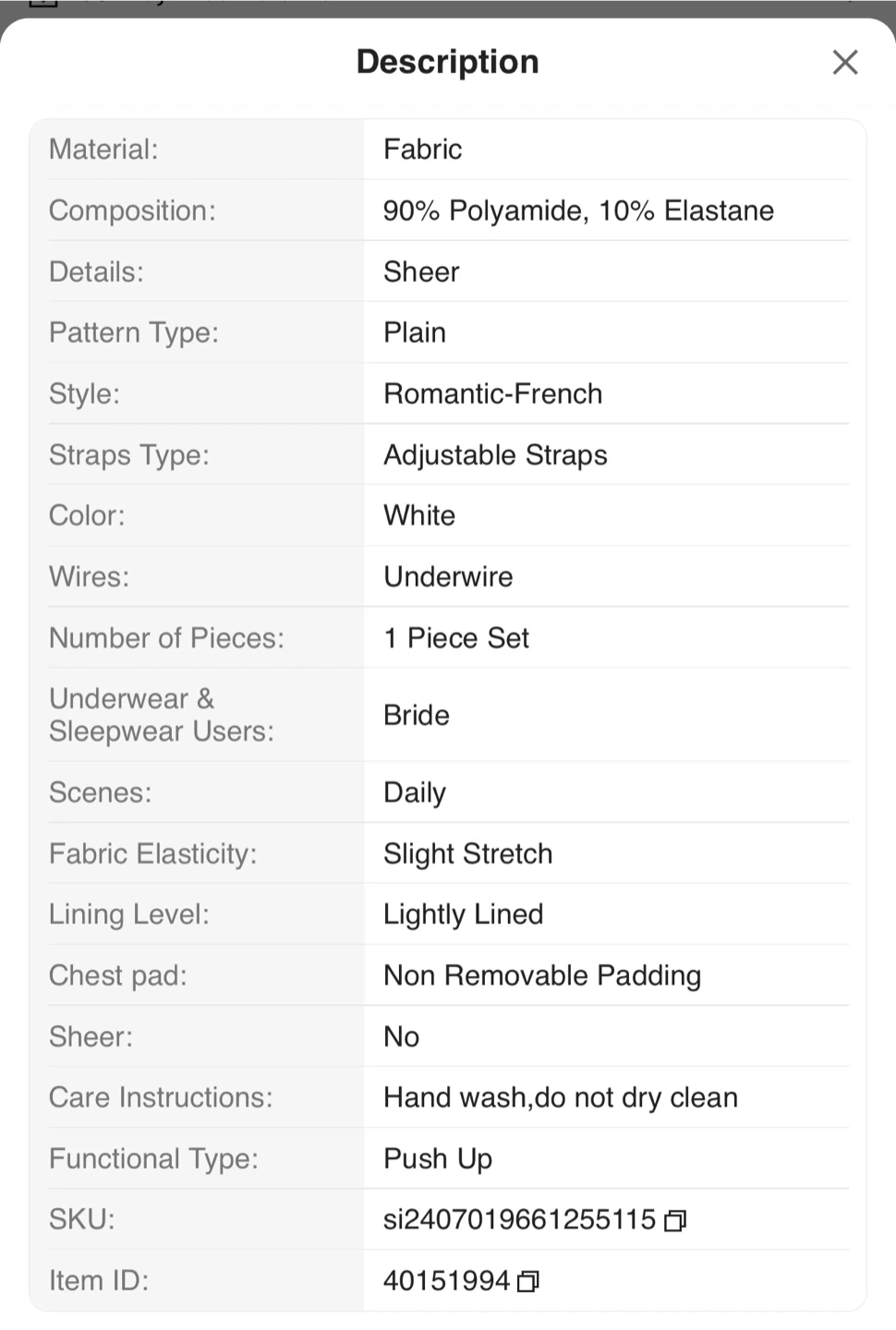Tap the Slight Stretch value
The width and height of the screenshot is (896, 1330).
[x=467, y=853]
